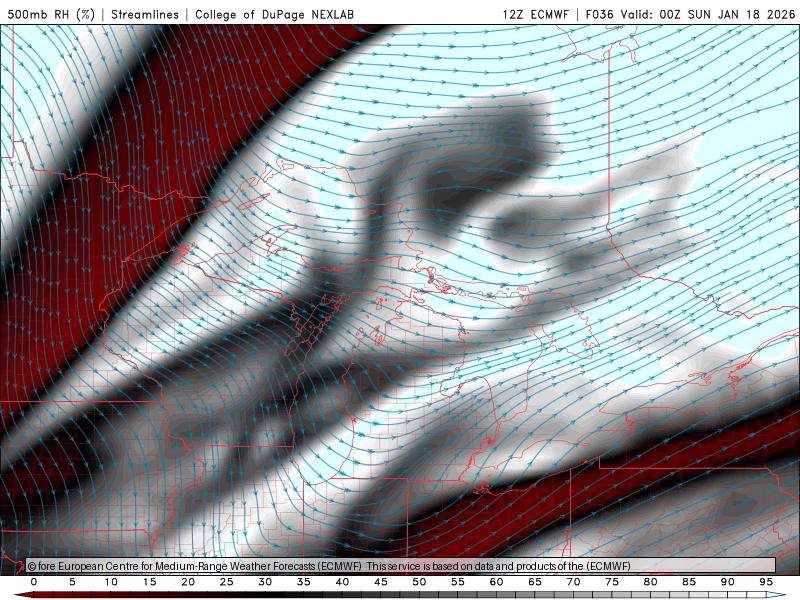The width and height of the screenshot is (800, 600).
Task: Click the "60" label on the color scale
Action: tap(496, 582)
